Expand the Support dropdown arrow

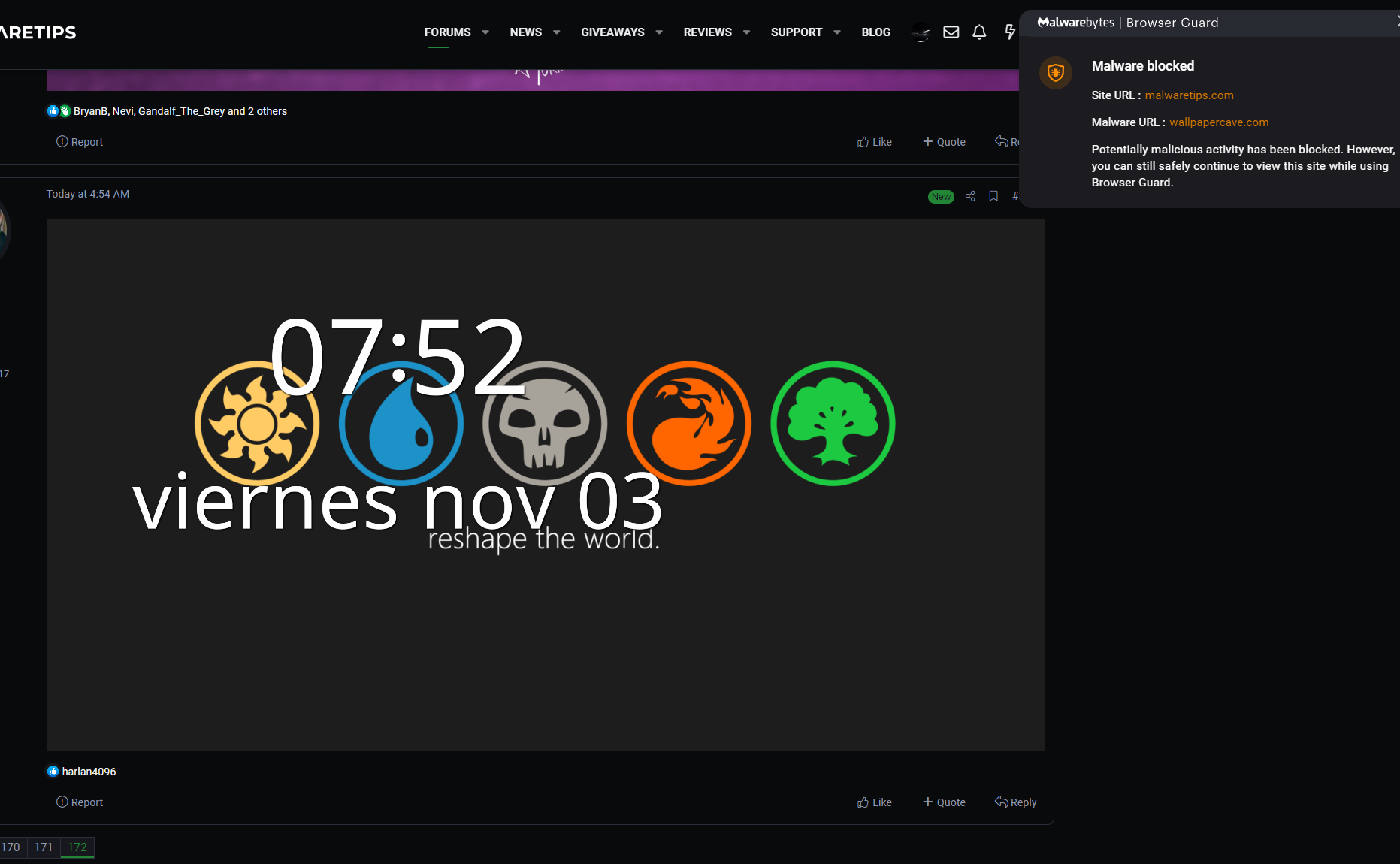point(837,32)
